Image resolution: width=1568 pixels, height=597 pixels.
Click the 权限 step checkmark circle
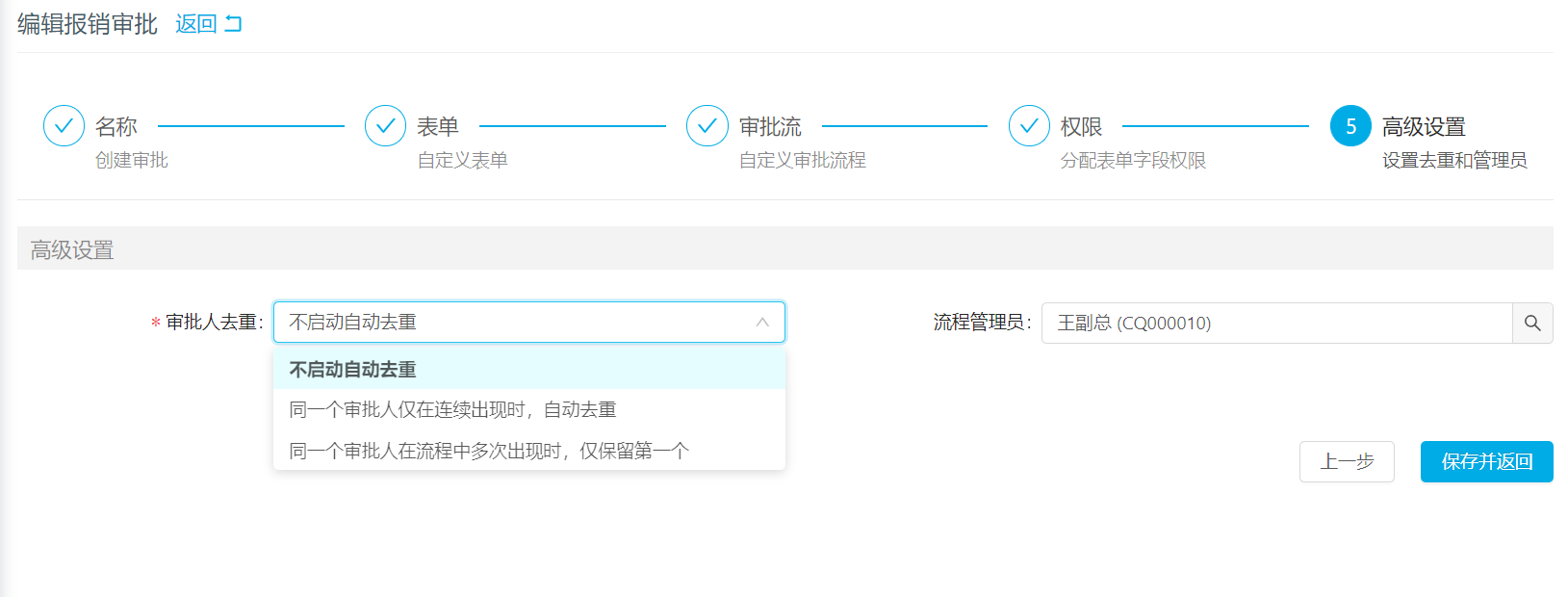(x=1029, y=126)
